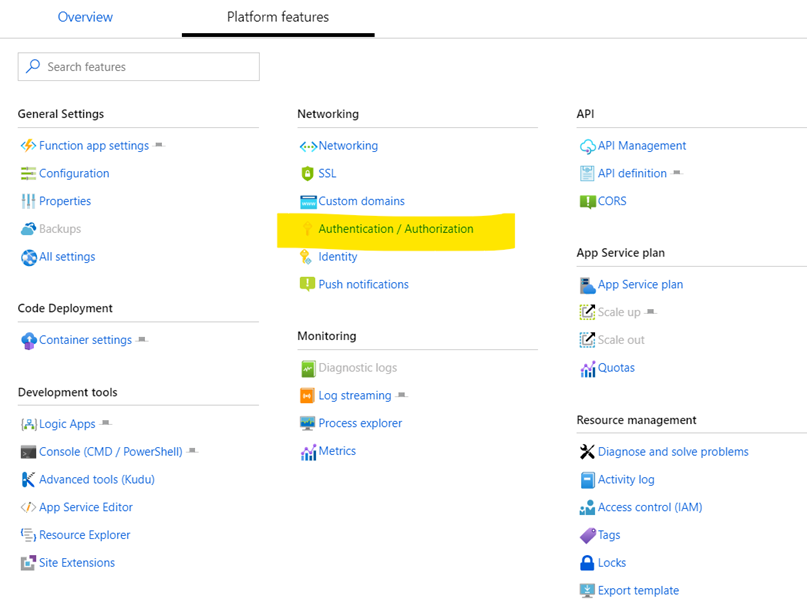Screen dimensions: 807x606
Task: Click the Custom domains icon
Action: point(307,202)
